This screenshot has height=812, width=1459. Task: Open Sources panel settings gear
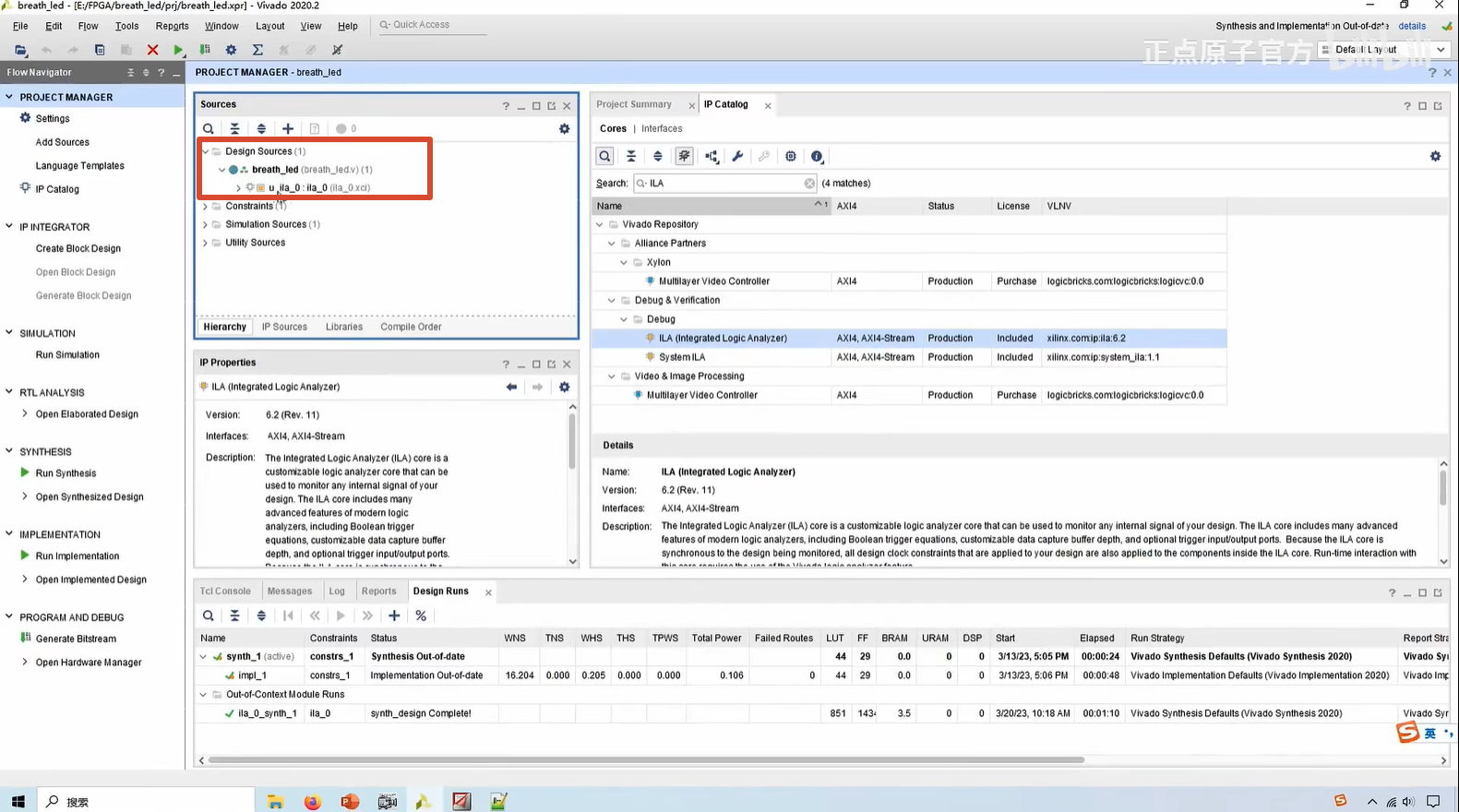565,129
